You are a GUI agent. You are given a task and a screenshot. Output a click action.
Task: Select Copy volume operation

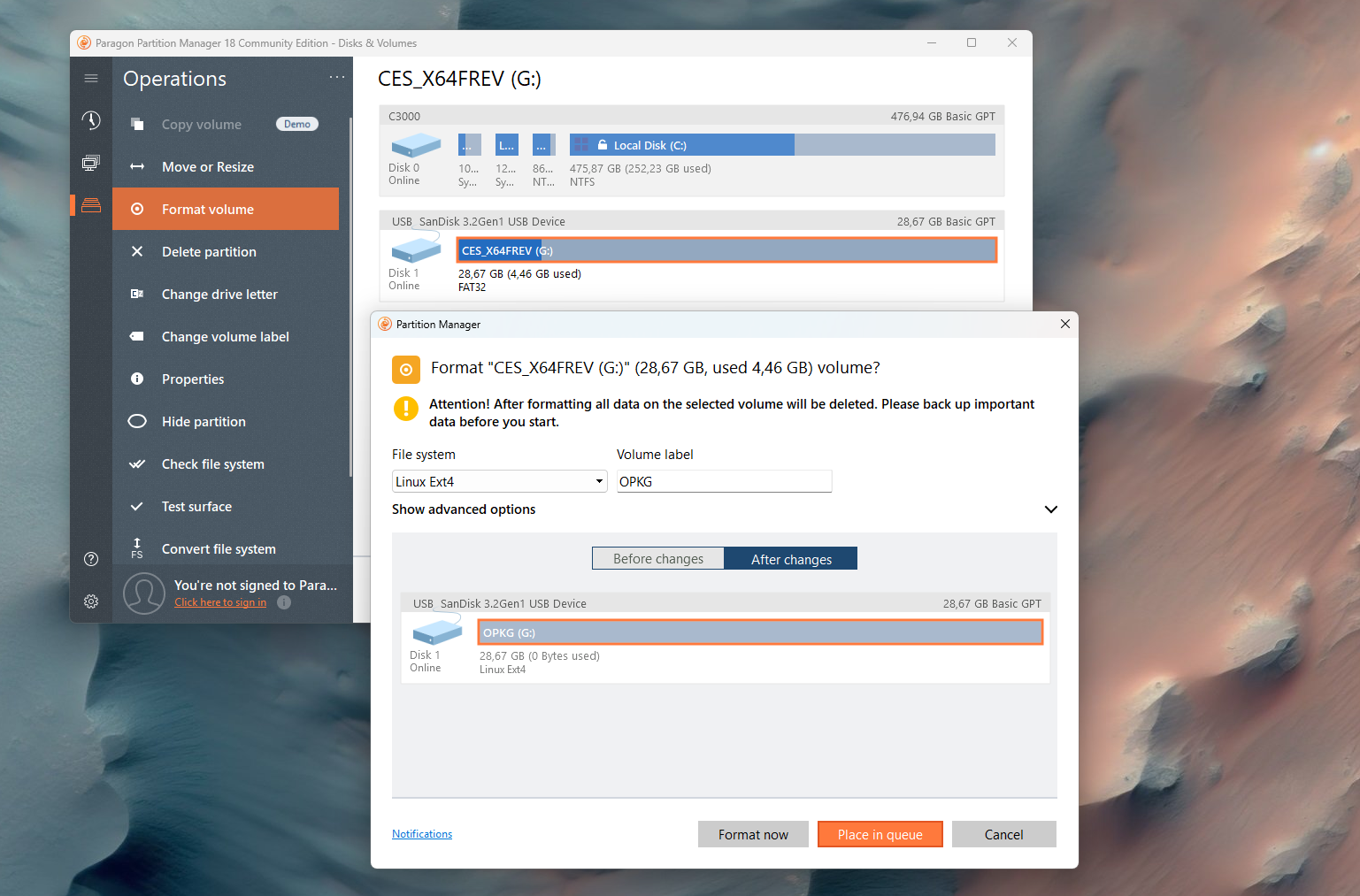tap(226, 124)
